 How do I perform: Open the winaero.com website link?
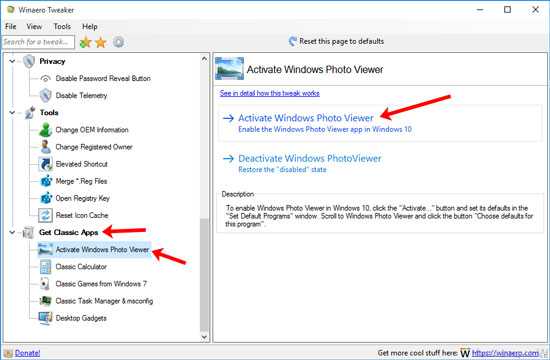[x=505, y=353]
